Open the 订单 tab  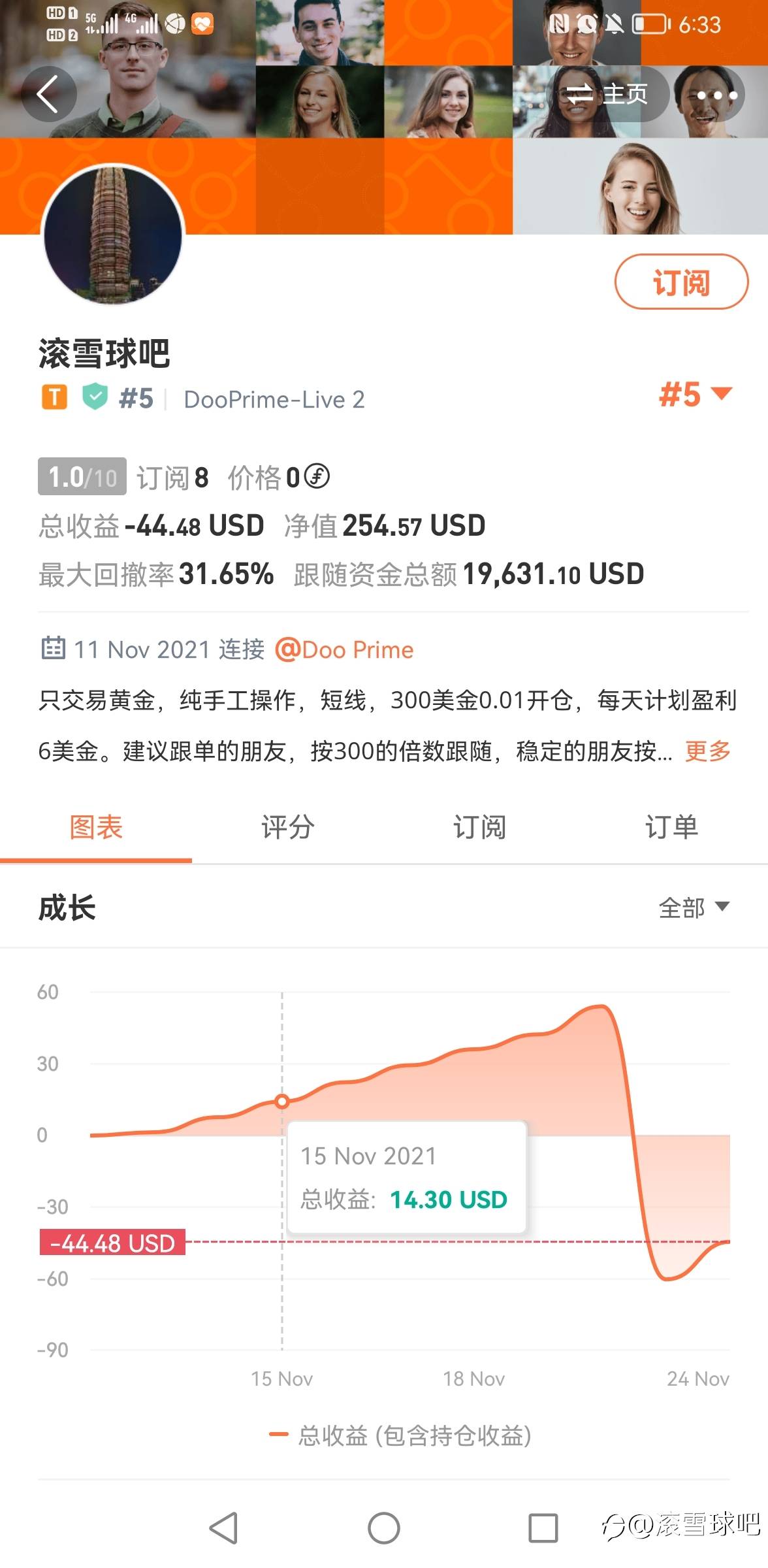click(x=671, y=827)
